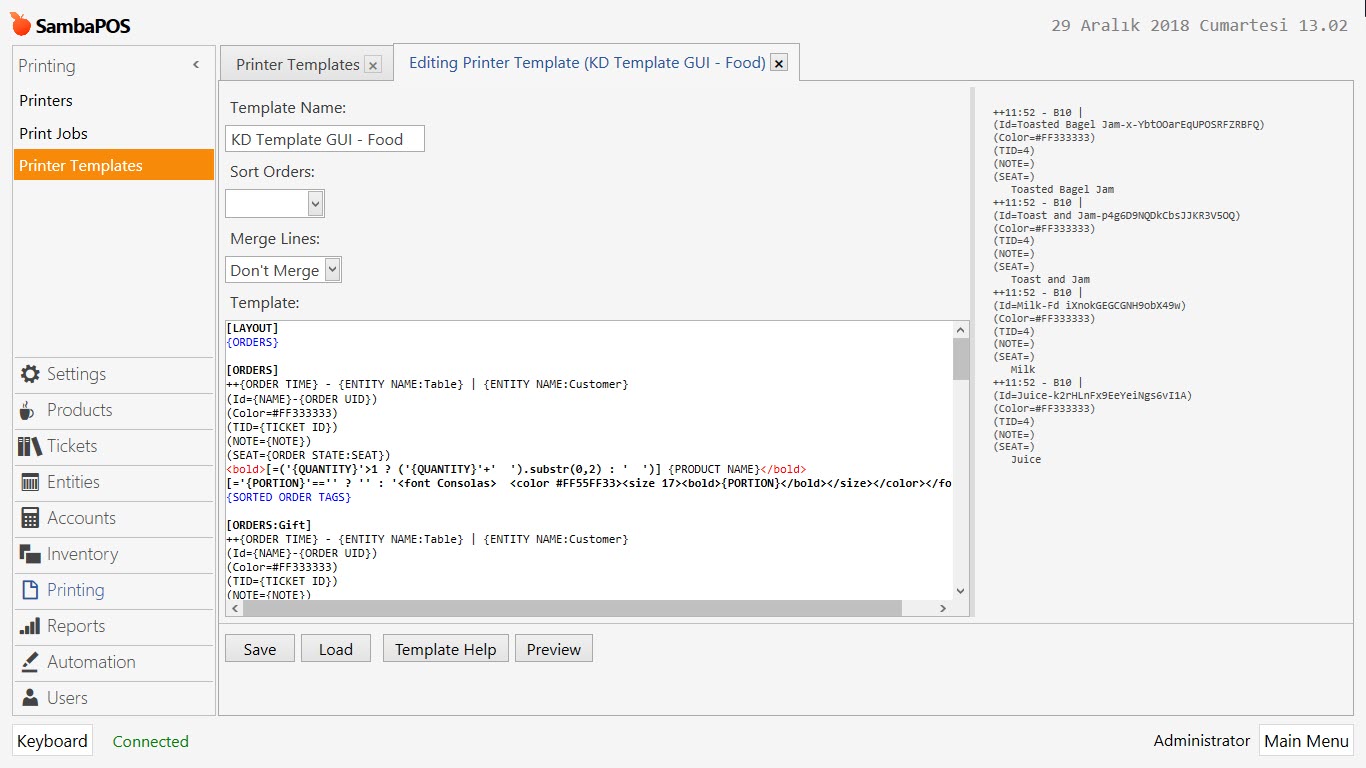
Task: Click the Users person icon
Action: 30,698
